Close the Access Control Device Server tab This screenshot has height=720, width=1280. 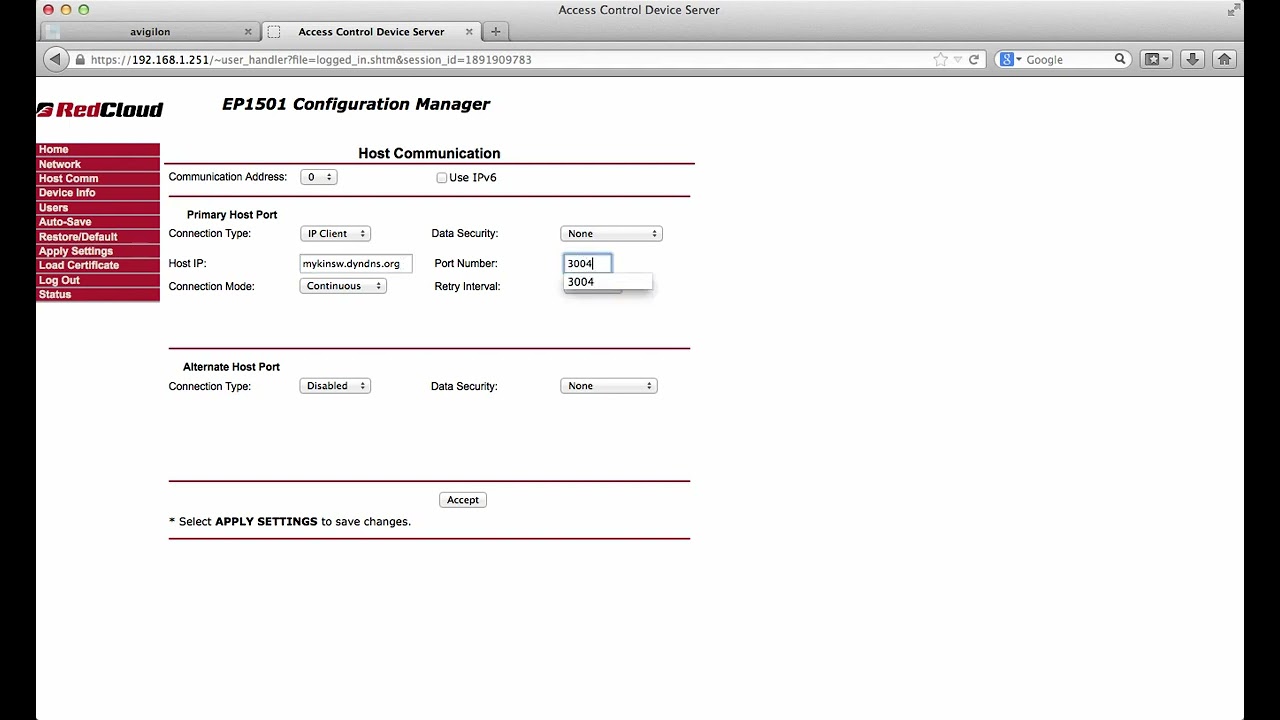469,32
